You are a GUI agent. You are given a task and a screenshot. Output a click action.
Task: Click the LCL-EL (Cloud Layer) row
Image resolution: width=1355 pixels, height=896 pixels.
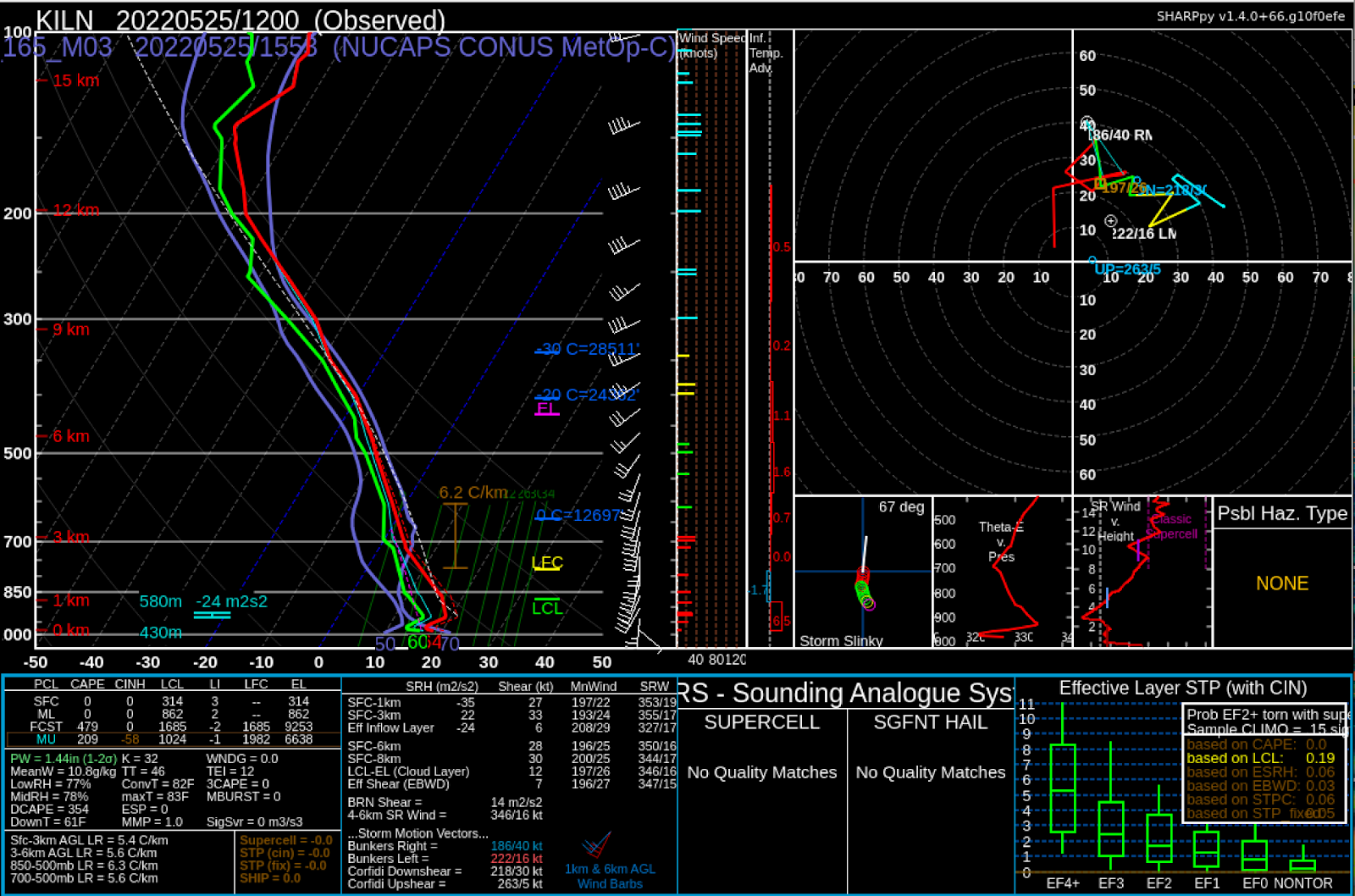512,772
